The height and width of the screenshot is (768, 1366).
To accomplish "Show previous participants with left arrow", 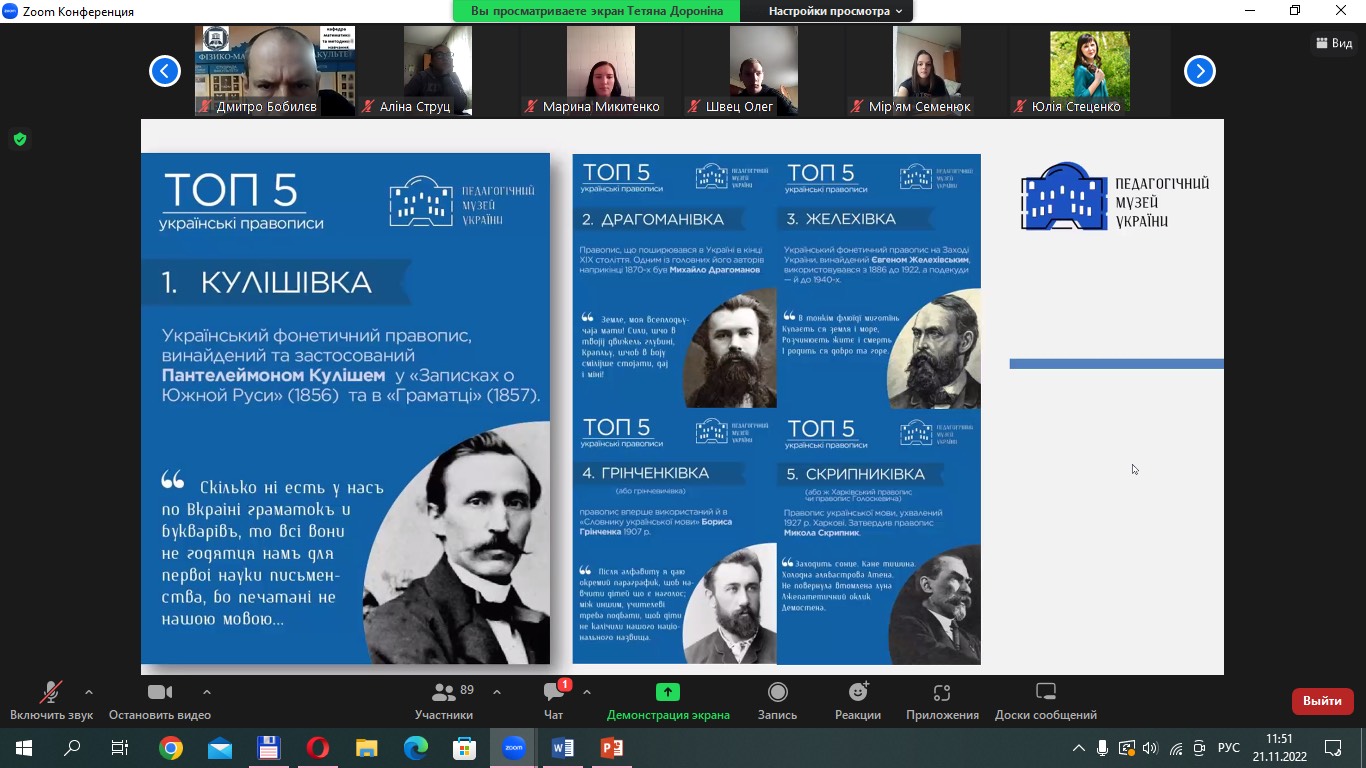I will [165, 71].
